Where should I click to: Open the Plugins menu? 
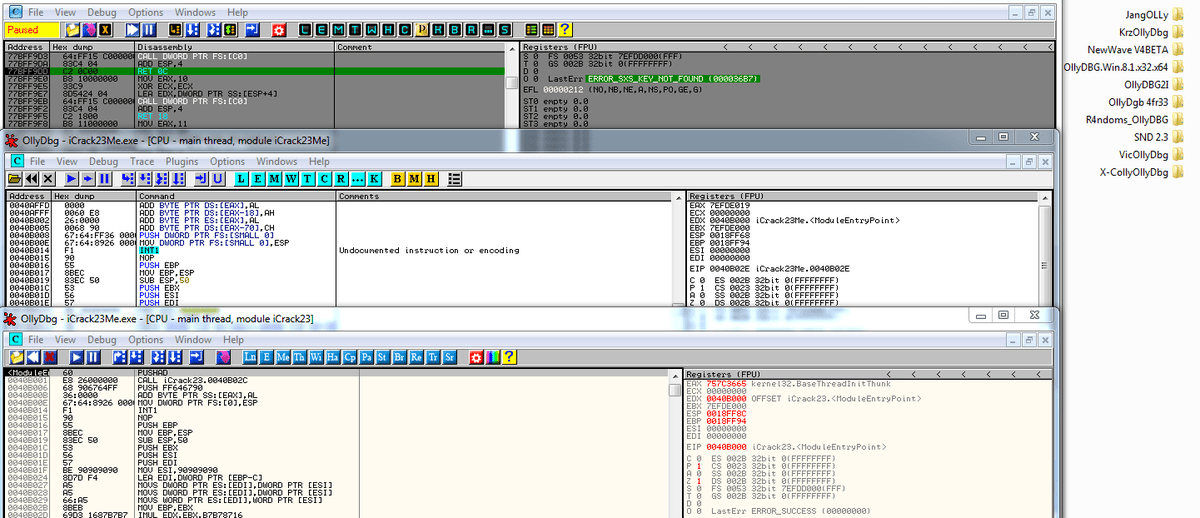coord(181,161)
